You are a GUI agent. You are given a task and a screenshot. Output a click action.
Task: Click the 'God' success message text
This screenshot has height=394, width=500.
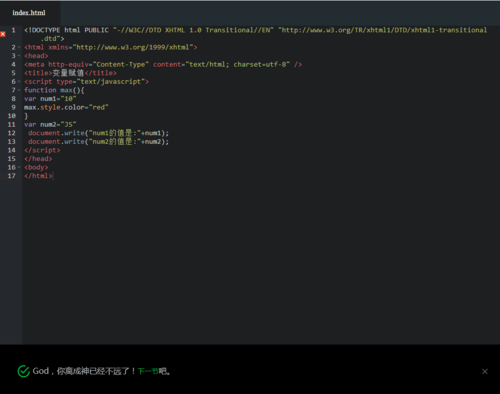tap(102, 371)
